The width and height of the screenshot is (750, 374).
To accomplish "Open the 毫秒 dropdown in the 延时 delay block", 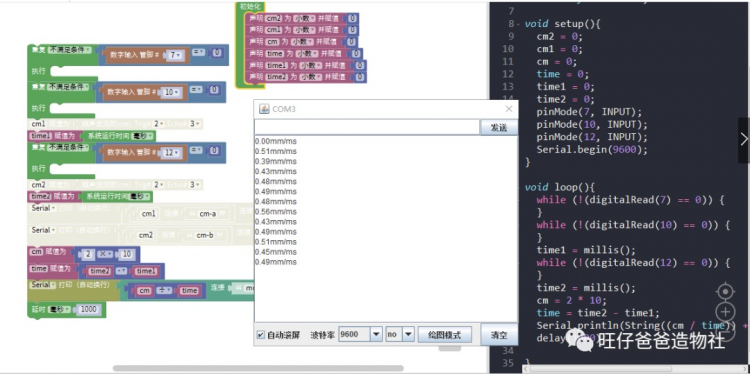I will coord(60,309).
